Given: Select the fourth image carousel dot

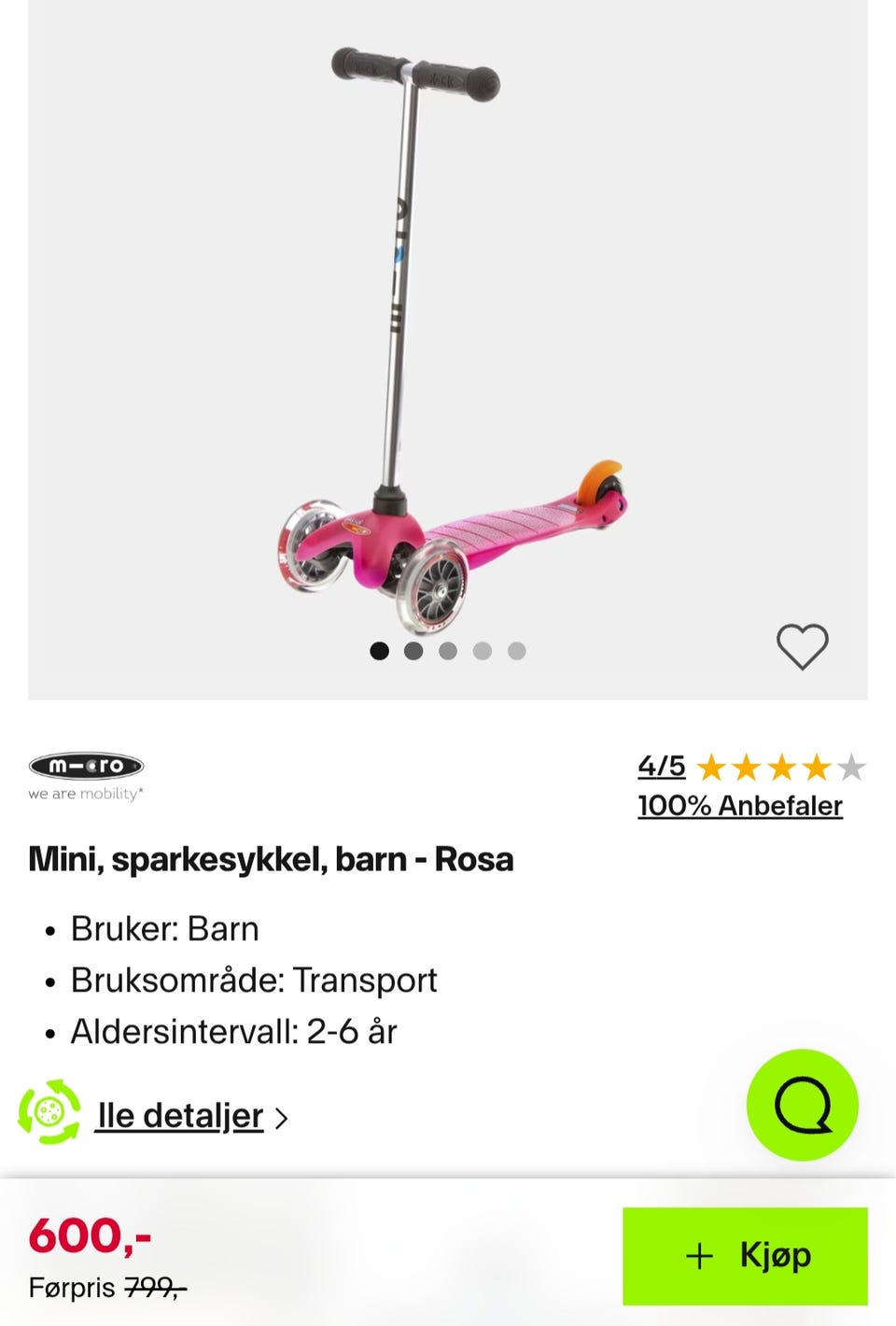Looking at the screenshot, I should tap(483, 651).
